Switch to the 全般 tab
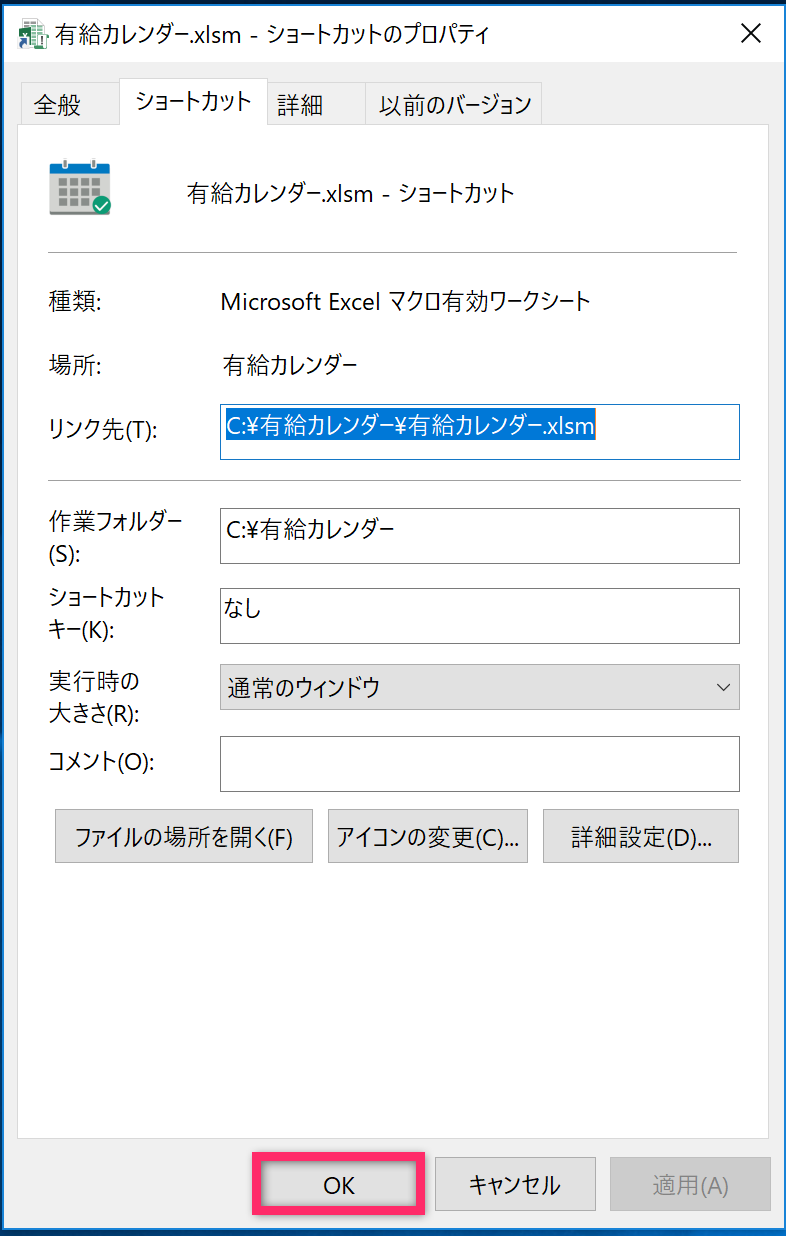The height and width of the screenshot is (1236, 786). [x=57, y=105]
